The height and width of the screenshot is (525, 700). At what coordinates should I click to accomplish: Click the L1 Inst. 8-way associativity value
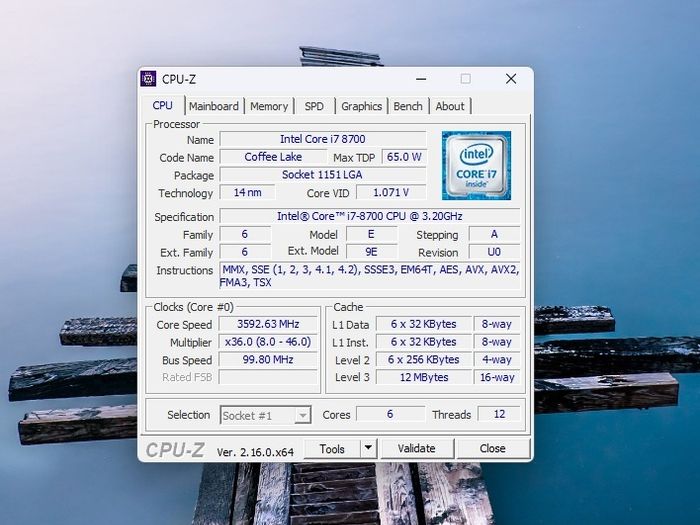[497, 342]
